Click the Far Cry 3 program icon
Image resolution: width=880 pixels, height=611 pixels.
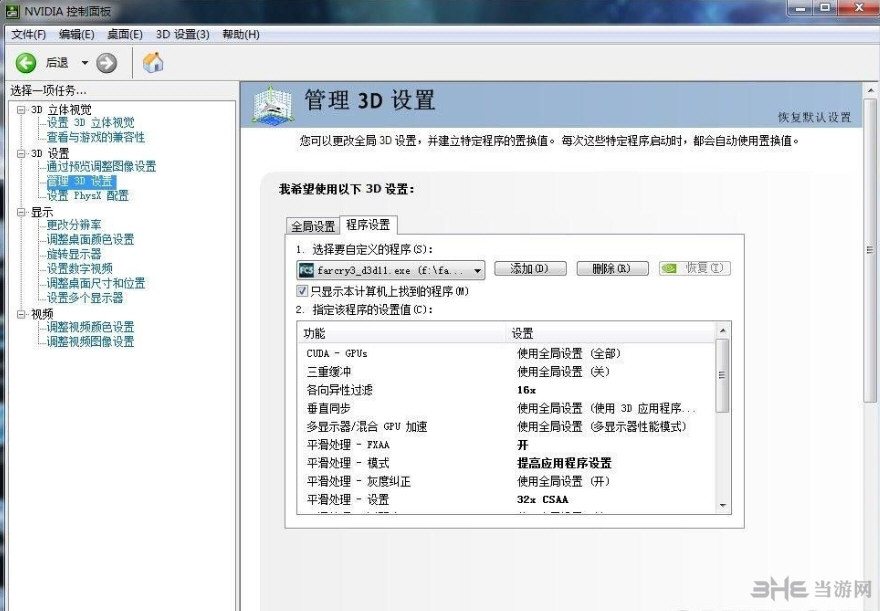pyautogui.click(x=306, y=270)
